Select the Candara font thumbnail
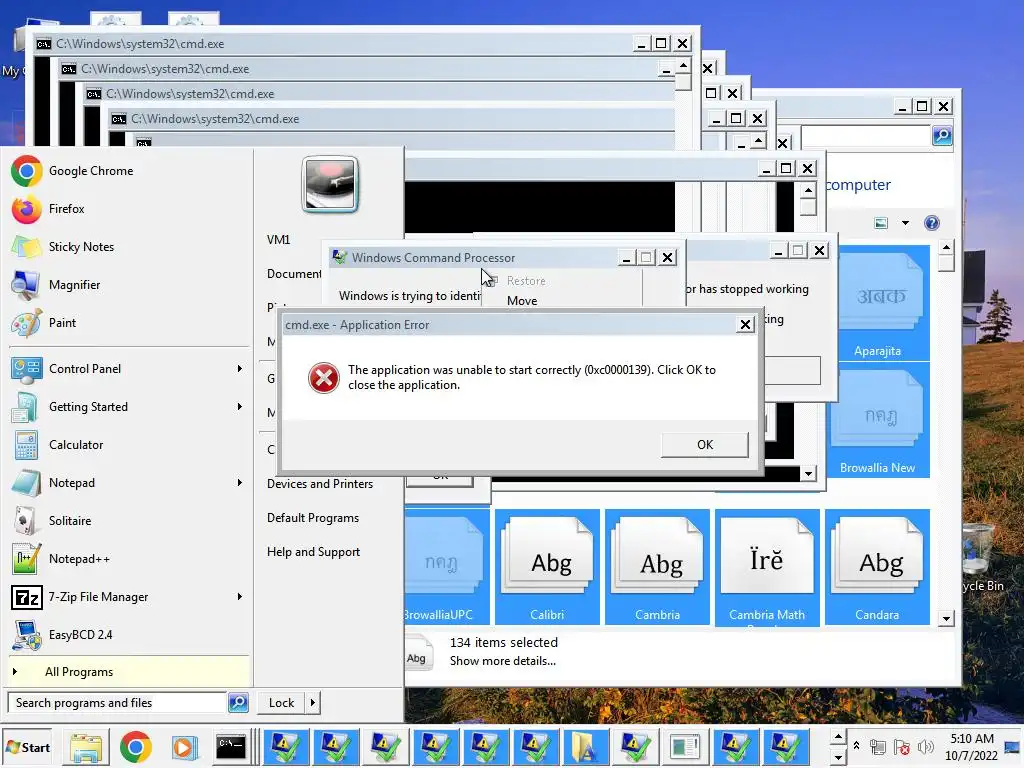 coord(877,567)
